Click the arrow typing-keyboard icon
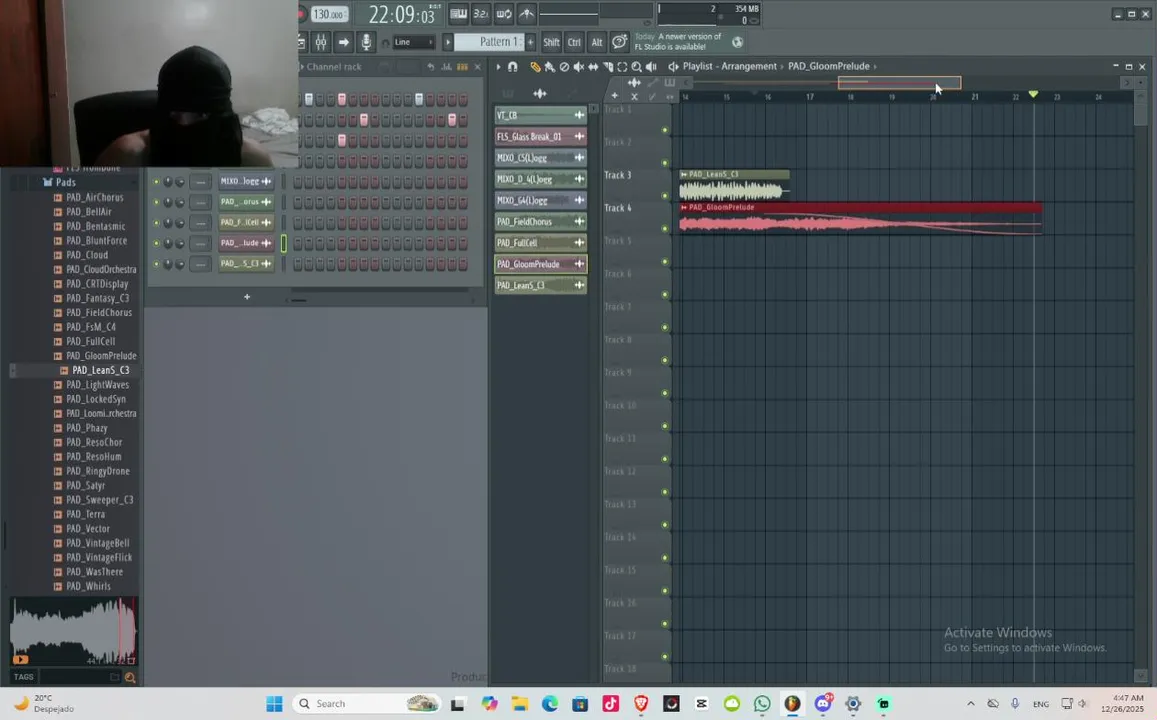1157x720 pixels. click(x=344, y=42)
